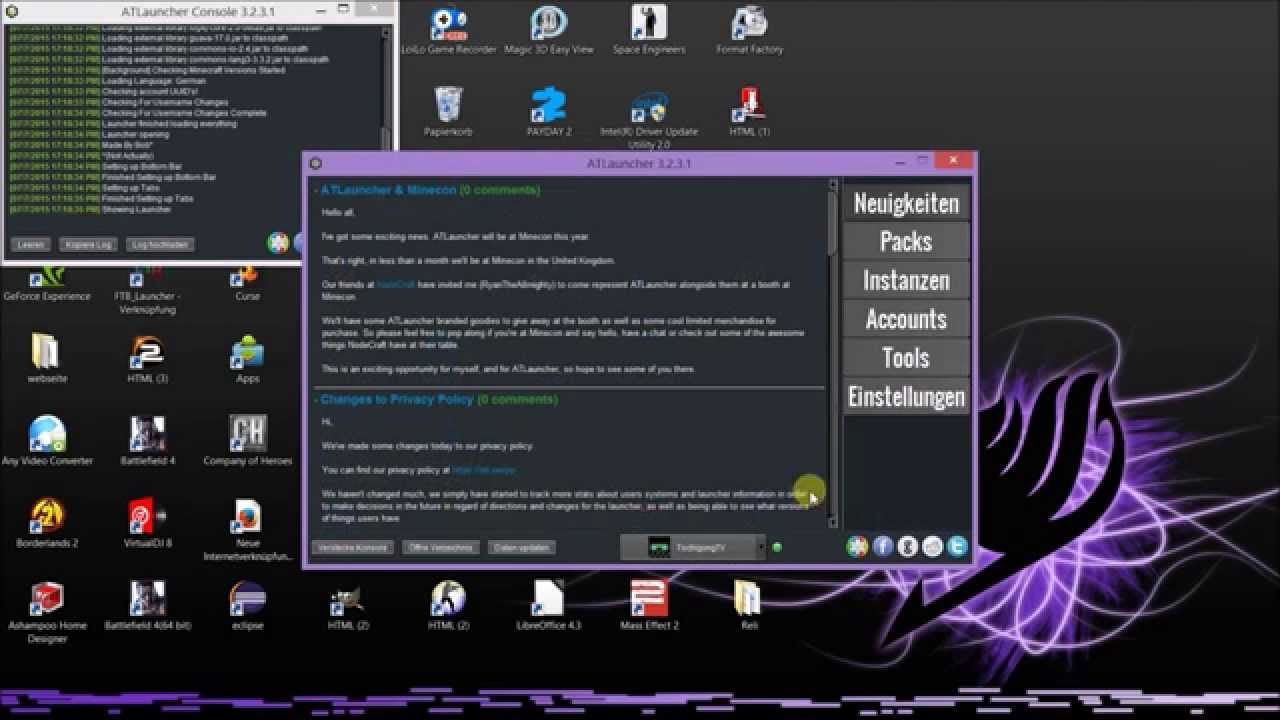Select the Magic 3D Easy View desktop icon
The width and height of the screenshot is (1280, 720).
[549, 31]
